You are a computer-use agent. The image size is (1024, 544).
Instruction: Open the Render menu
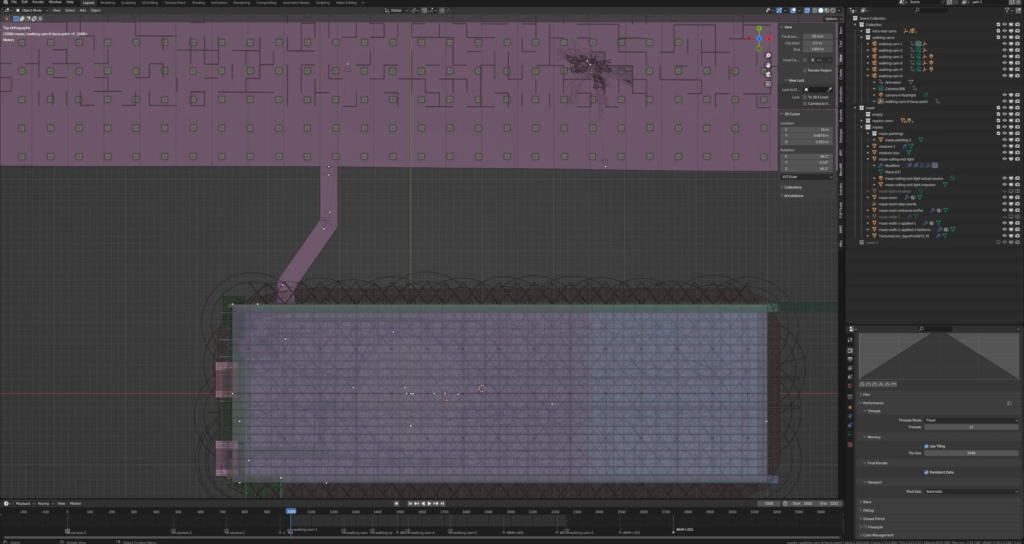point(39,3)
